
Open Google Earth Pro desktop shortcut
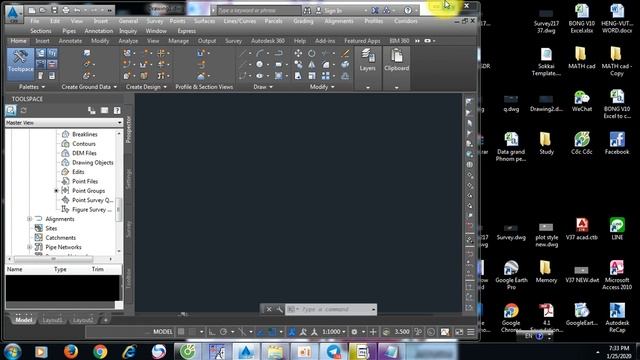tap(511, 274)
